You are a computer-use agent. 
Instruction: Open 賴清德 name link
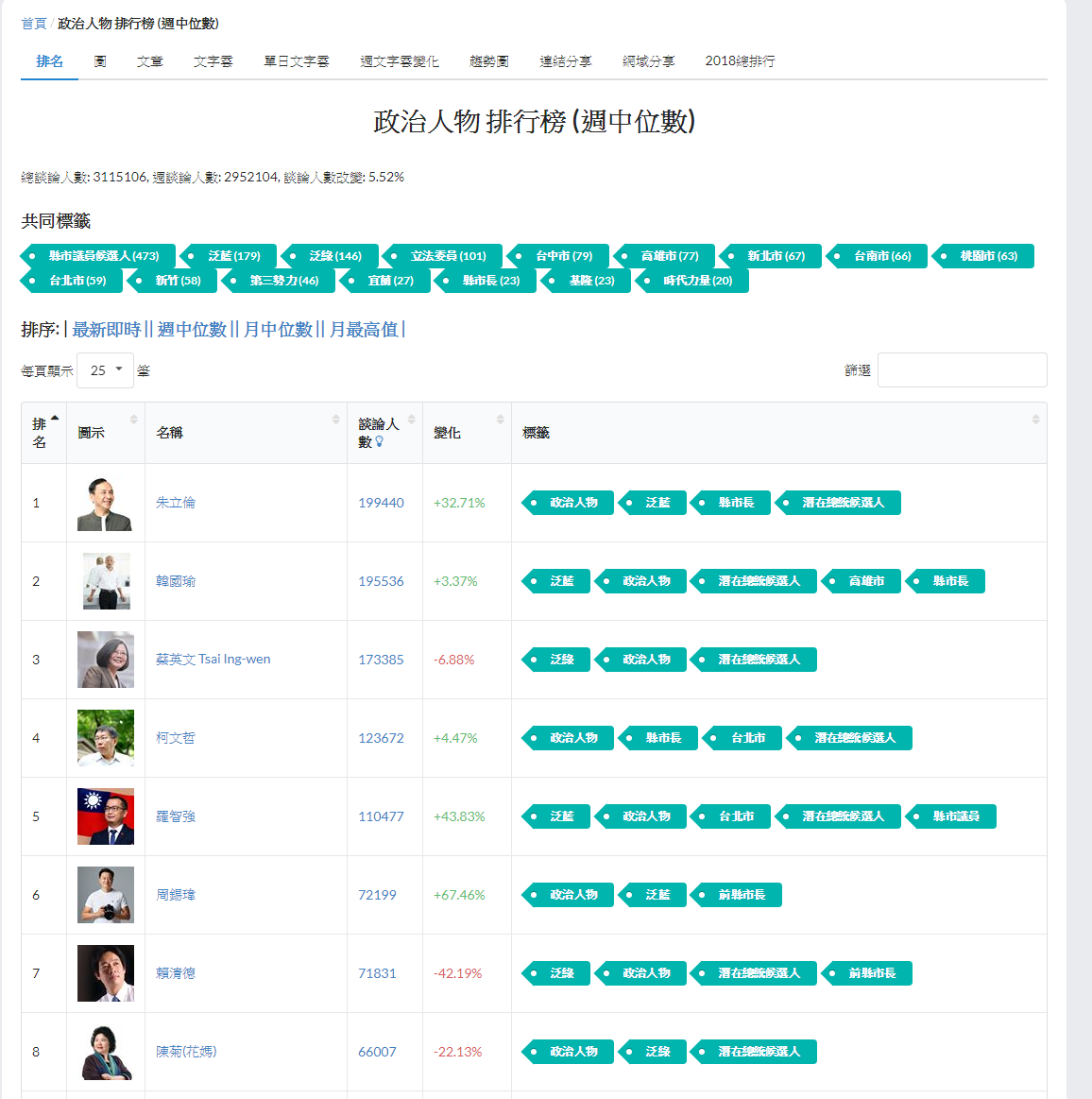click(x=175, y=973)
